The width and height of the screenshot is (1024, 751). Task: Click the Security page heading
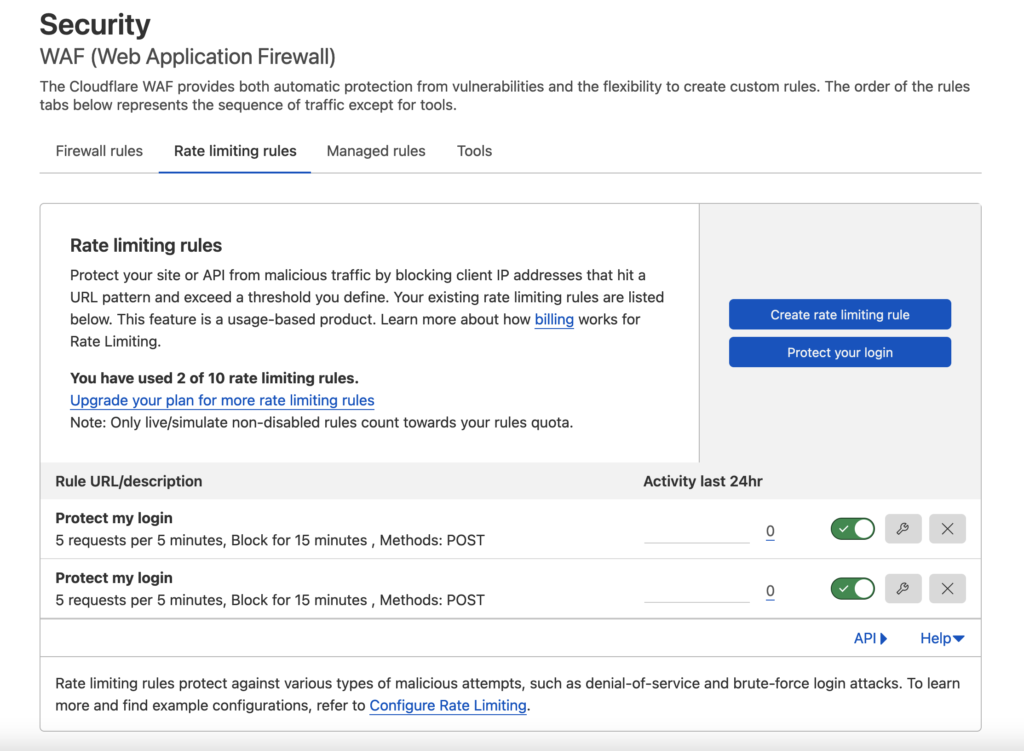click(95, 25)
